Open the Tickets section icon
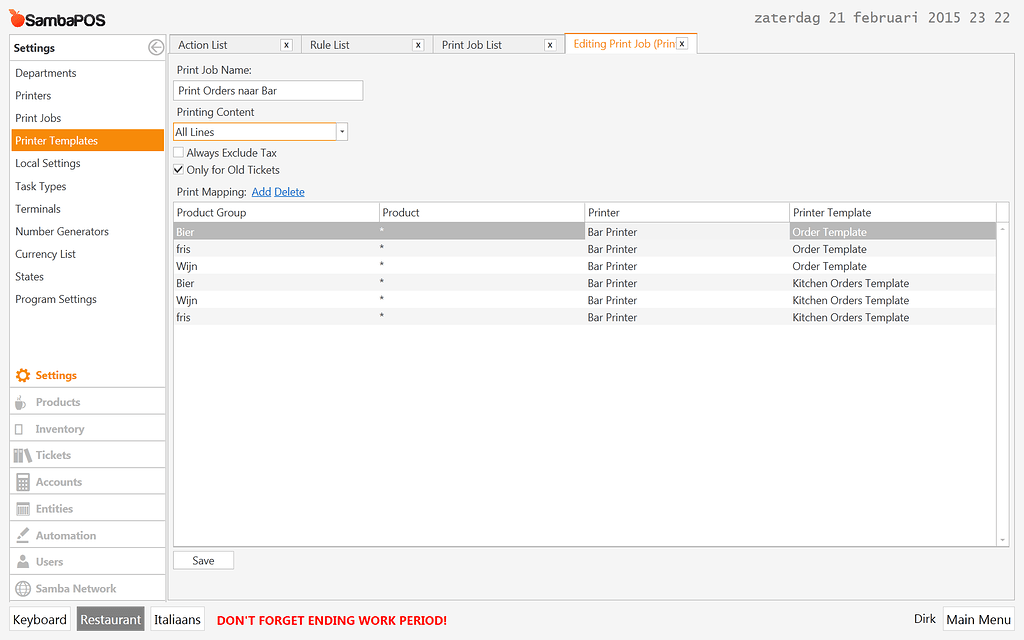The image size is (1024, 640). [22, 454]
